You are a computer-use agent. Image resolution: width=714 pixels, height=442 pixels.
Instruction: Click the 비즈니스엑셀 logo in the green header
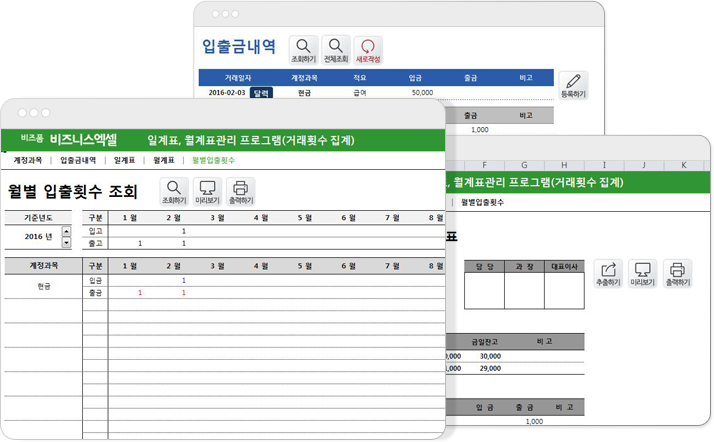coord(83,139)
